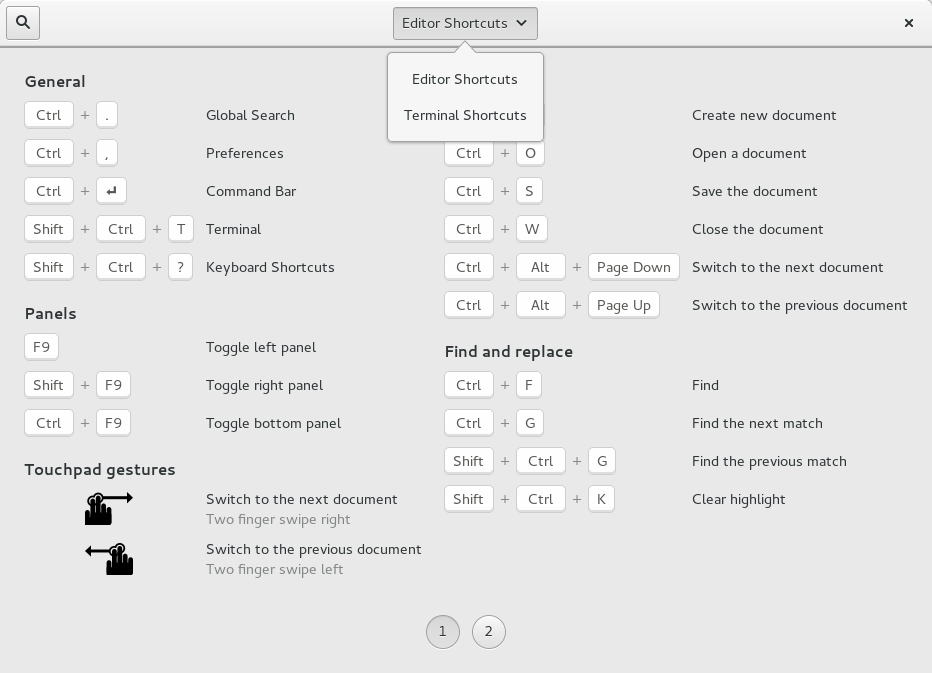Viewport: 932px width, 673px height.
Task: Click the two finger swipe left gesture icon
Action: click(x=109, y=558)
